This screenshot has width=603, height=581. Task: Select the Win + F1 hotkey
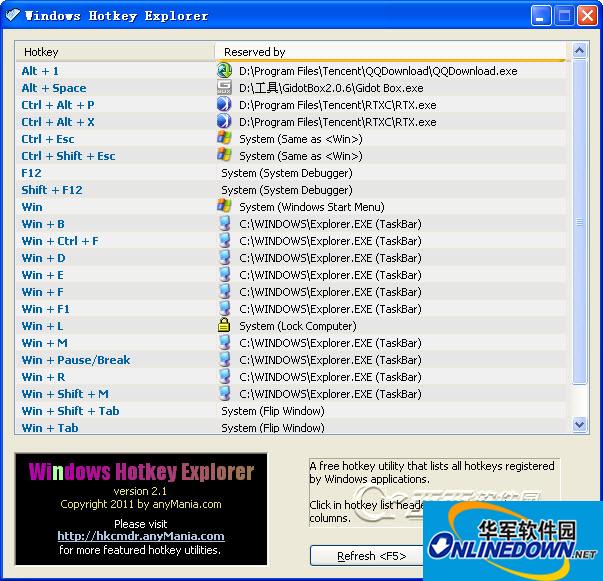point(46,308)
